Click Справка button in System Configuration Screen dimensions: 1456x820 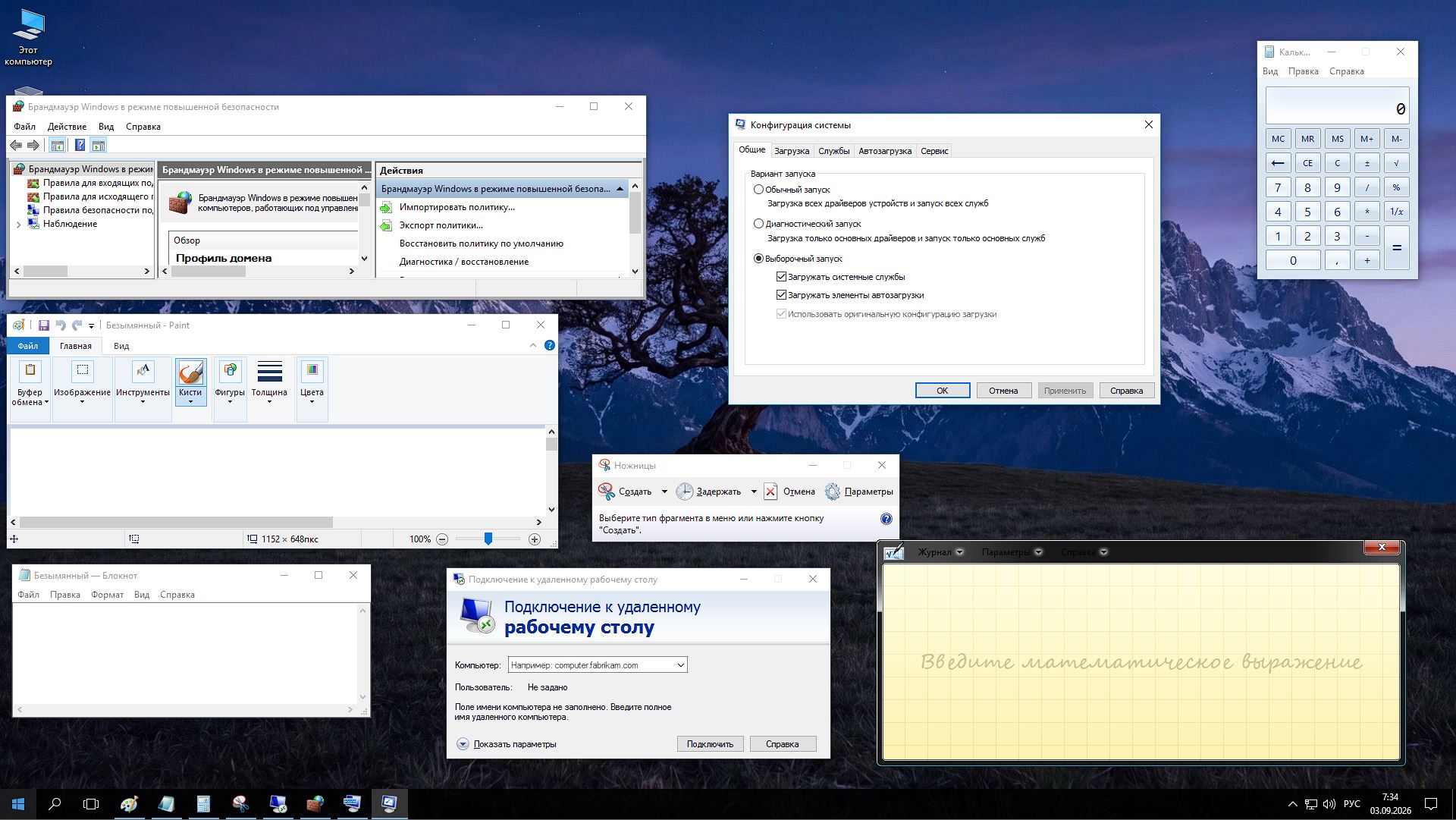[1127, 391]
